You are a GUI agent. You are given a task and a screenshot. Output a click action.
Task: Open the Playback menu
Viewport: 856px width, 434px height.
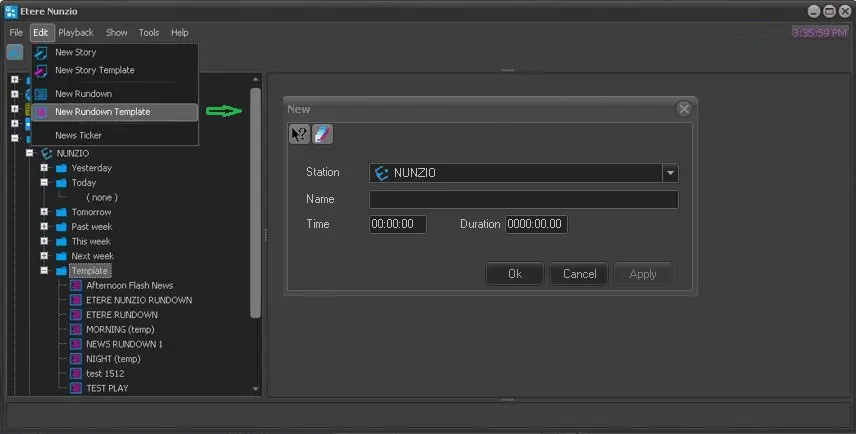coord(75,33)
